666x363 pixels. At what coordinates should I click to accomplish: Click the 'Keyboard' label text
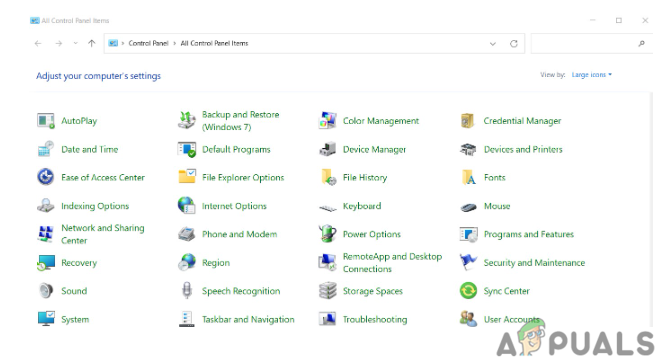362,206
